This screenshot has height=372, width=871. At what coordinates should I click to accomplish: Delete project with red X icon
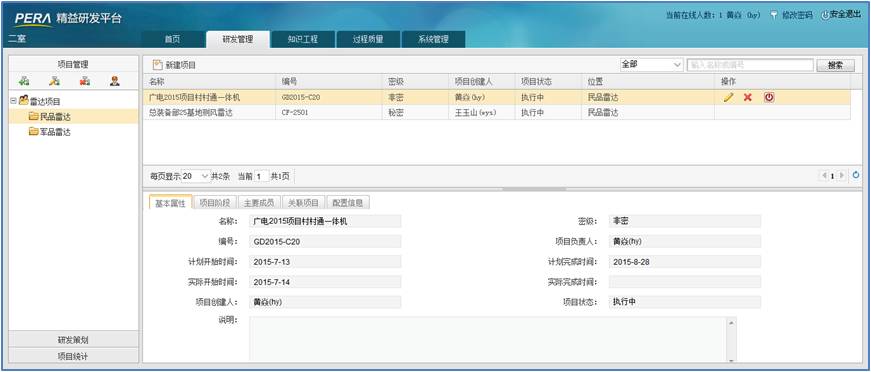pyautogui.click(x=748, y=97)
